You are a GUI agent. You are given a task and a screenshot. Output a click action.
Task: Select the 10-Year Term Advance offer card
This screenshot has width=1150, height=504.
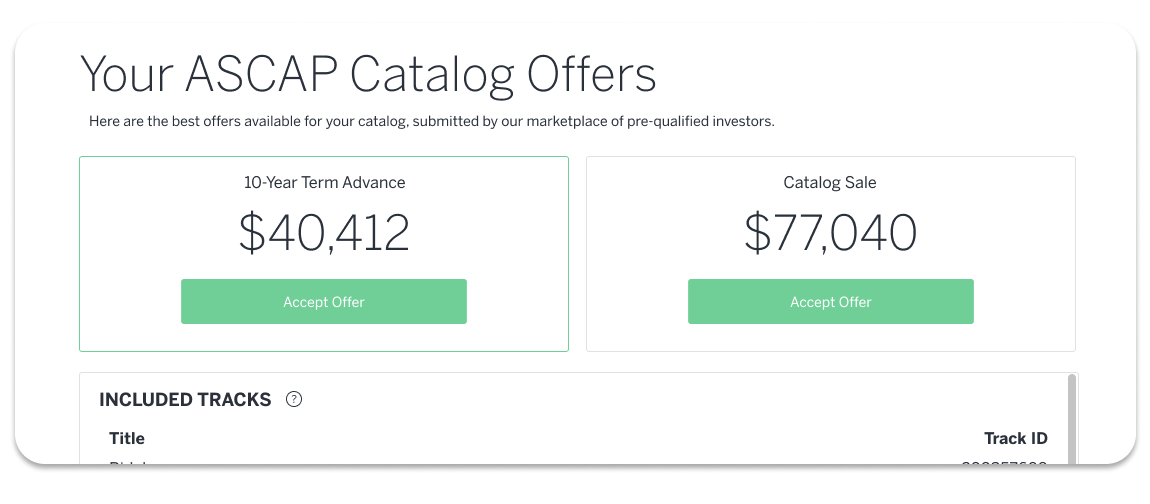(323, 254)
